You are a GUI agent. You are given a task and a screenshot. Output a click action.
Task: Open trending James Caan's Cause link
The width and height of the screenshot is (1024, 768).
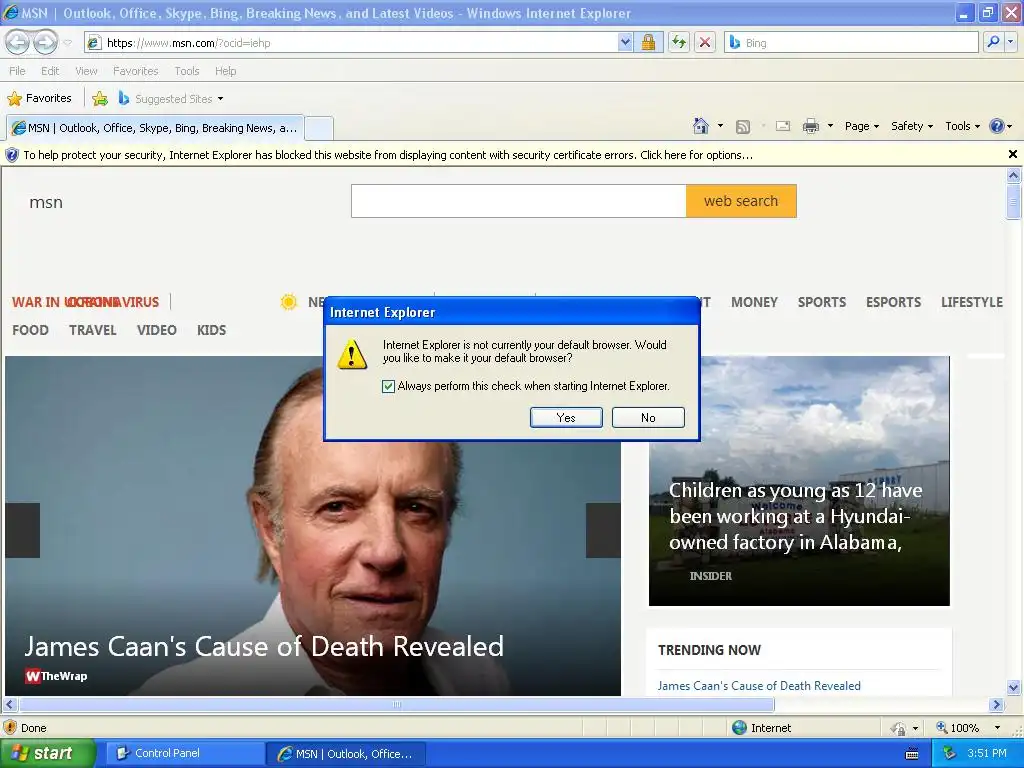(759, 686)
